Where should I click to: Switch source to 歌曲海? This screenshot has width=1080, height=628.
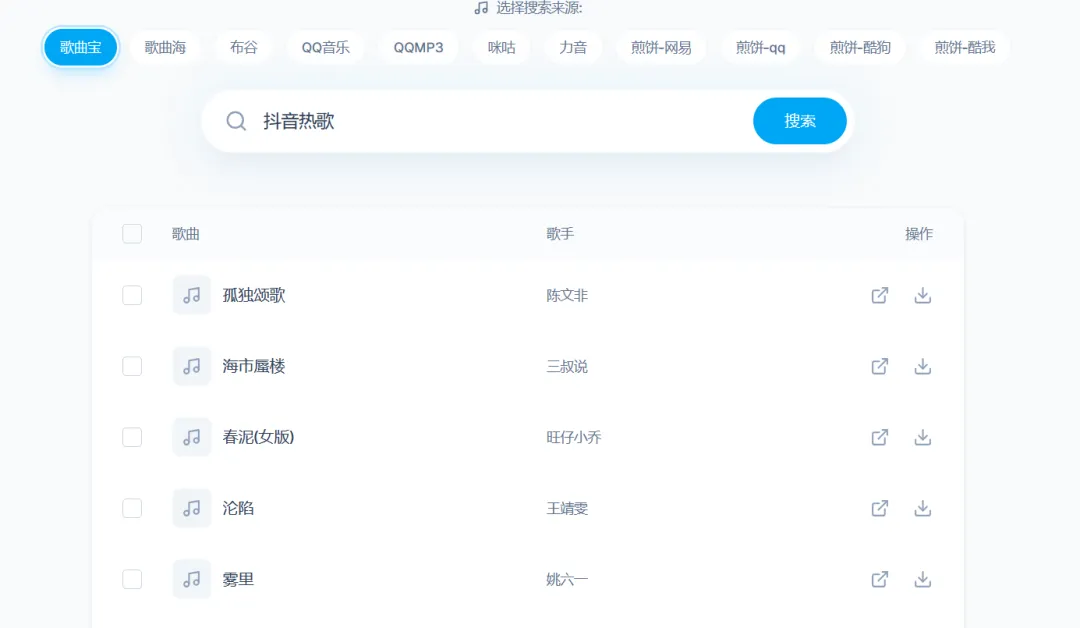click(x=165, y=48)
